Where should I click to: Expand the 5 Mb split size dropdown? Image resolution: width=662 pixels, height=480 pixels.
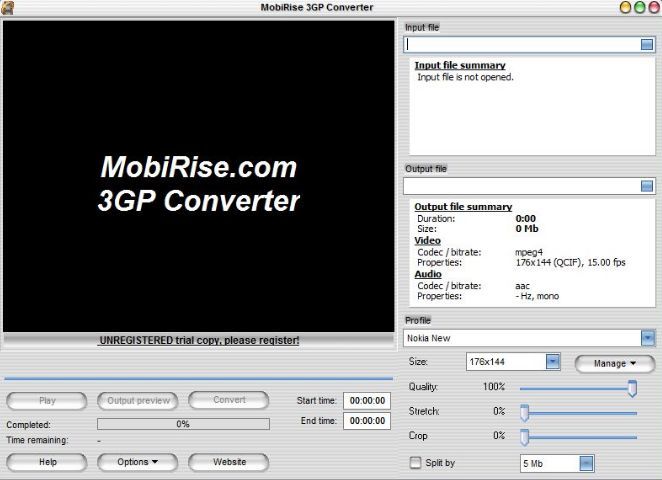click(x=586, y=463)
